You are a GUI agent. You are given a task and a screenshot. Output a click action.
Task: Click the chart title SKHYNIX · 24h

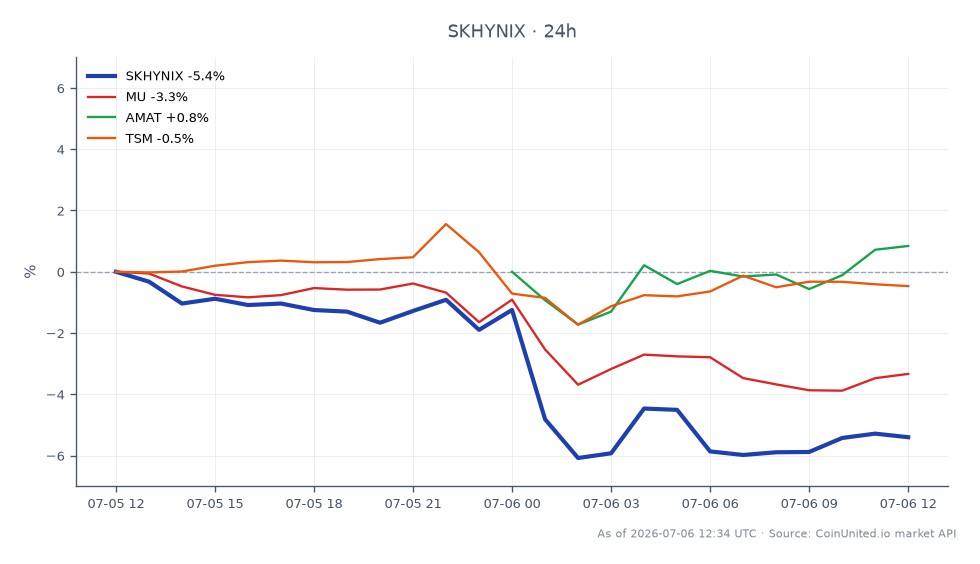pos(511,31)
